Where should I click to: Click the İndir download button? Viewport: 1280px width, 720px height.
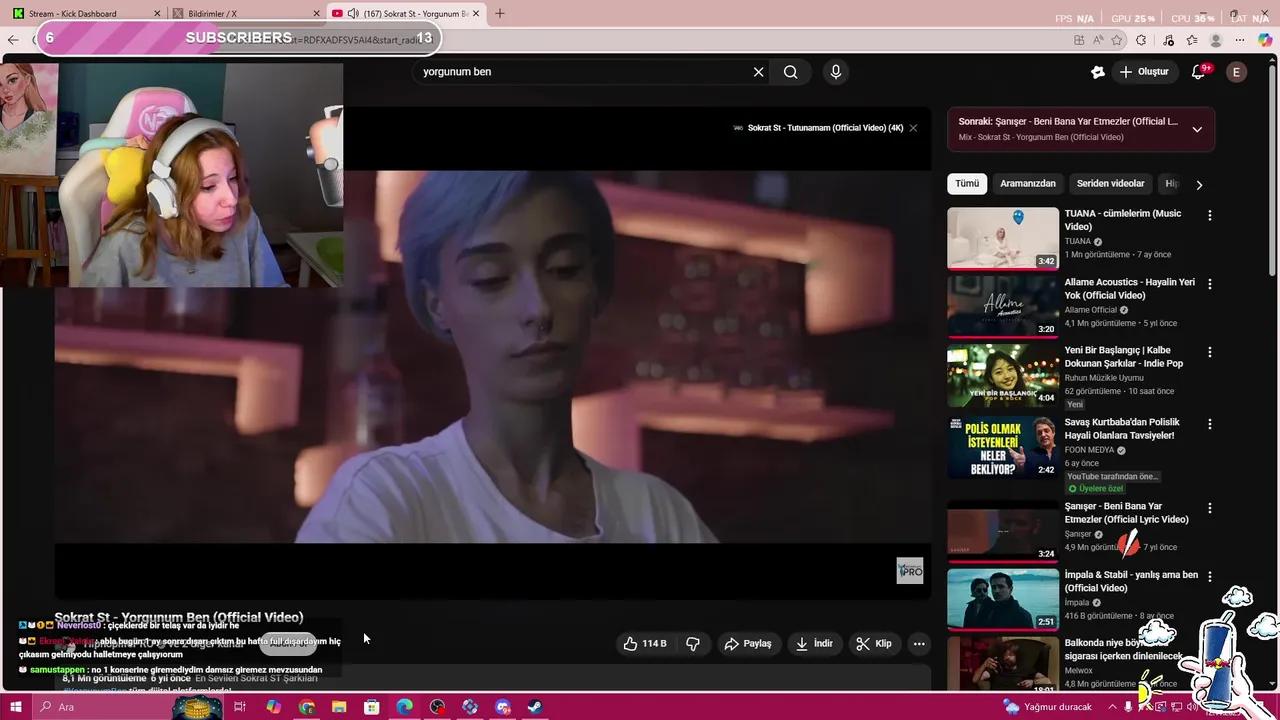(814, 644)
